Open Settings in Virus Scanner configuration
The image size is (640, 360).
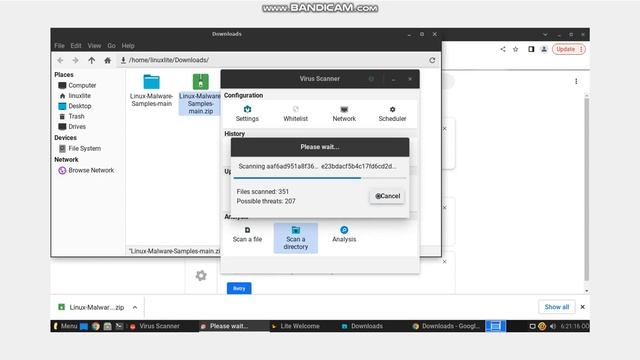[247, 113]
